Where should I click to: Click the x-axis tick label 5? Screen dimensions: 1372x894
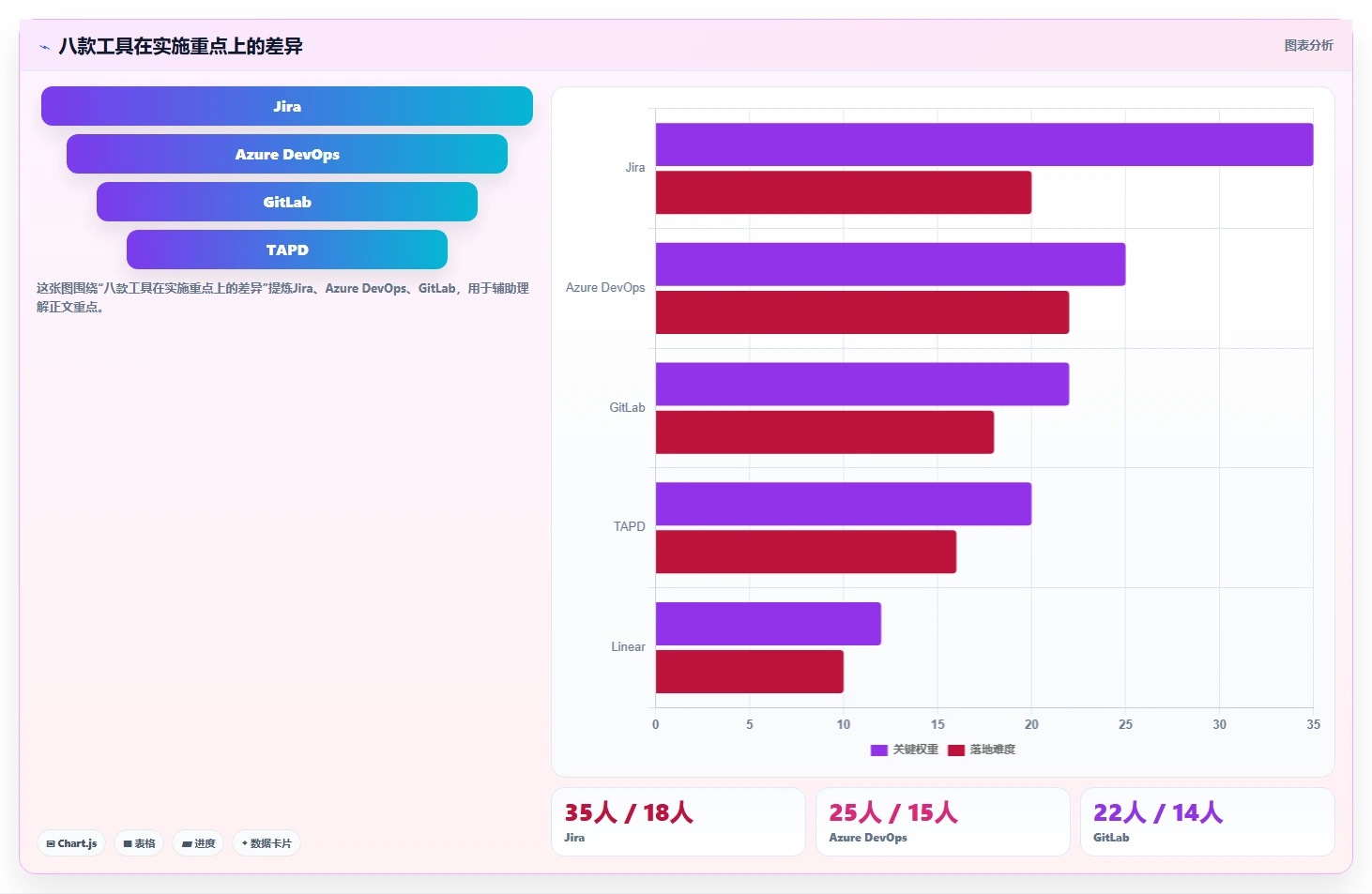pos(750,724)
